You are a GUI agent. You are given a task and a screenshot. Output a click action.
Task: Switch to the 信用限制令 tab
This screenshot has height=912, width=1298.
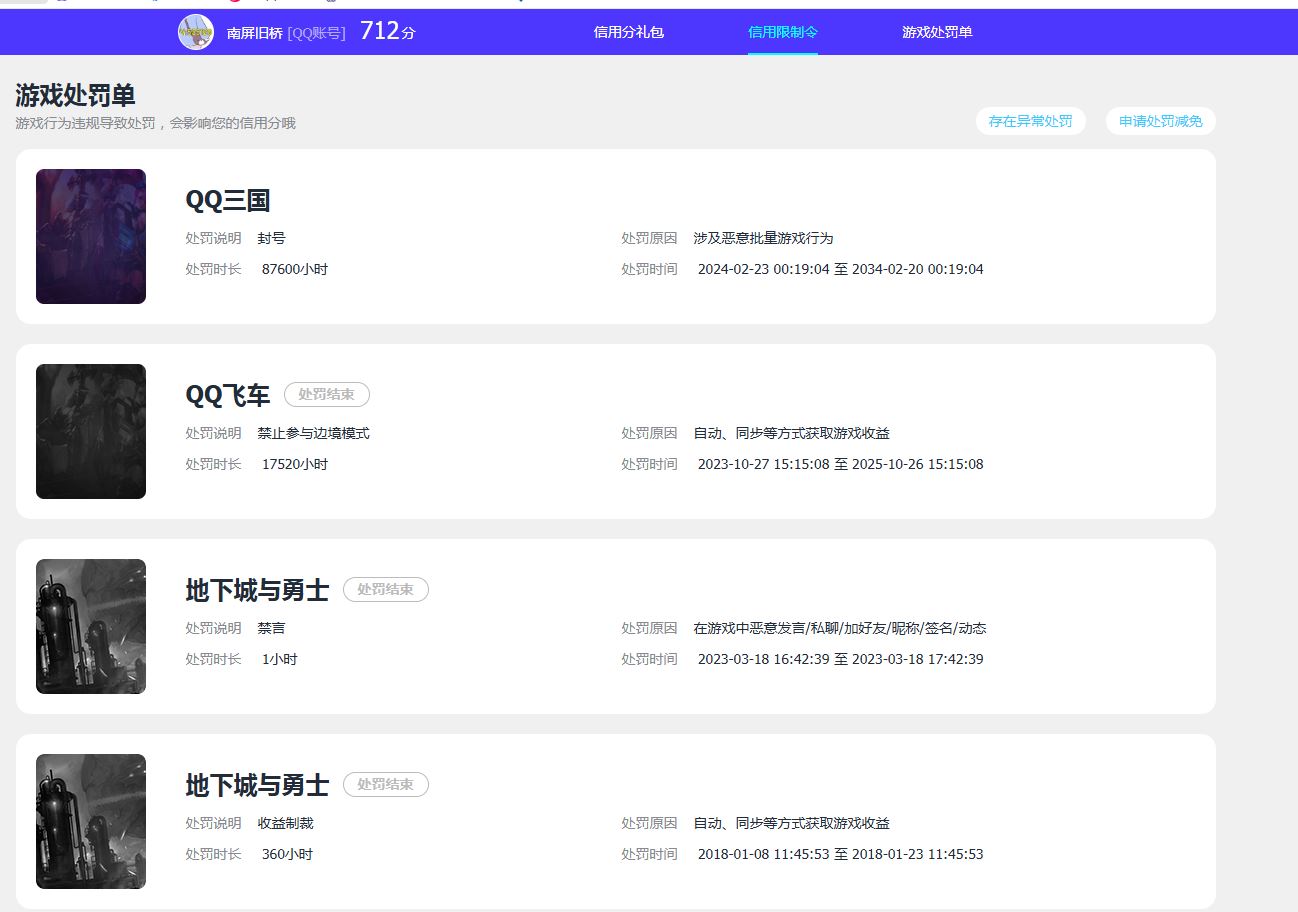pyautogui.click(x=782, y=32)
